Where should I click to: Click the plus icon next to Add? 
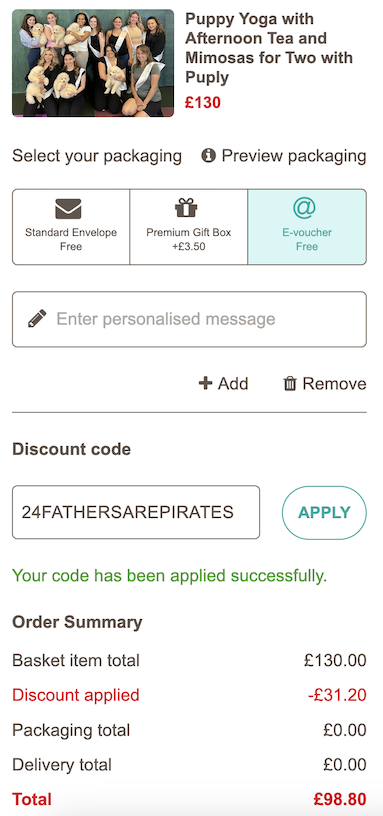(x=206, y=384)
